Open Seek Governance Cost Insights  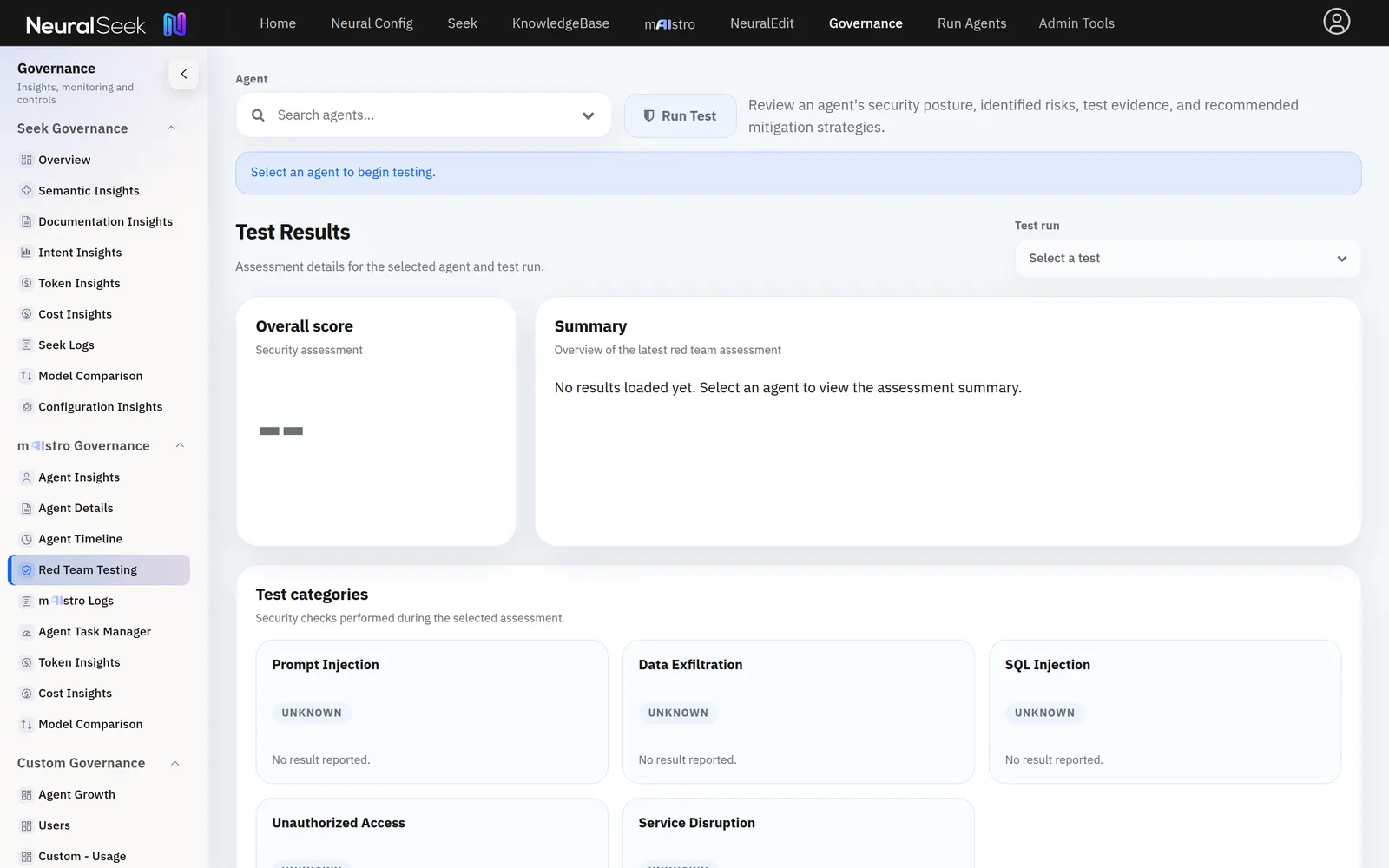click(99, 314)
